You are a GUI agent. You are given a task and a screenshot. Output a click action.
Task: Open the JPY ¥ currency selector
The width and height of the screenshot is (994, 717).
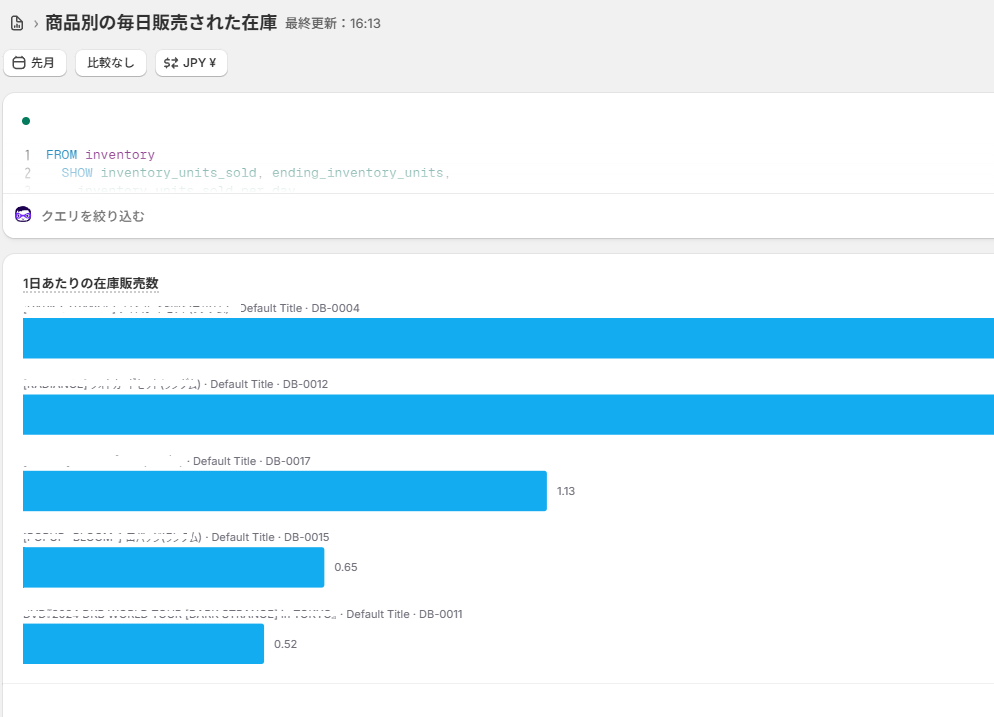pyautogui.click(x=191, y=63)
